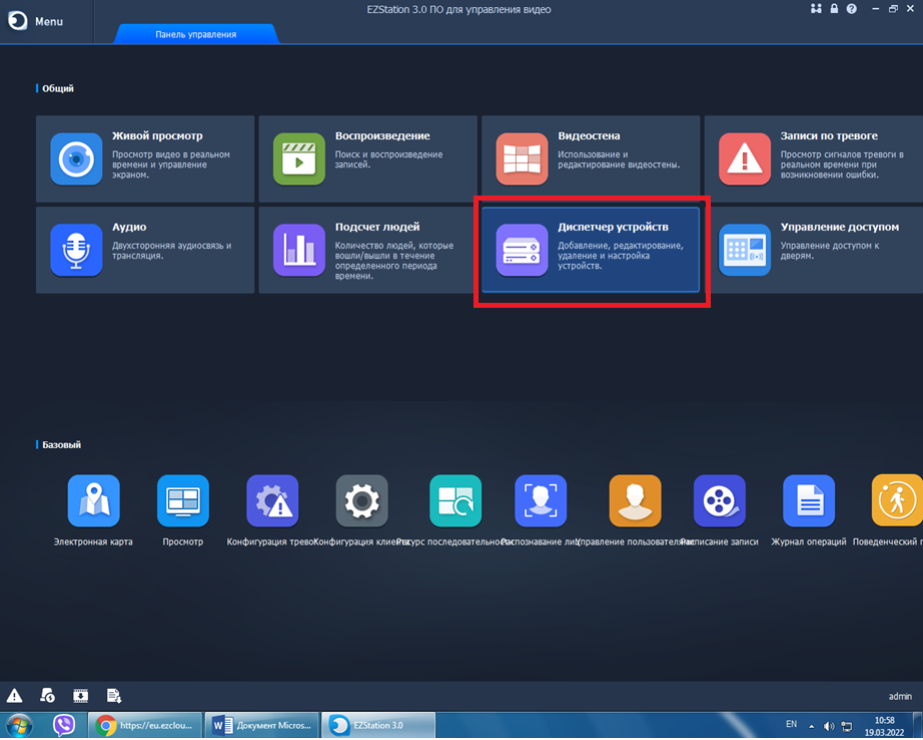Click the Электронная карта map icon

[x=93, y=501]
